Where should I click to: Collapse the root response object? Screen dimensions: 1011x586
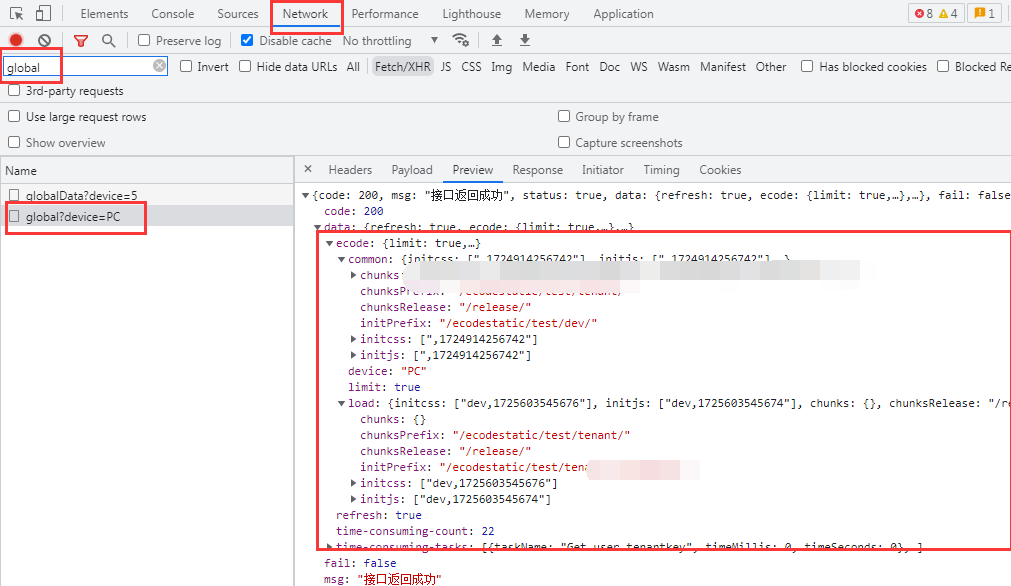(x=306, y=195)
